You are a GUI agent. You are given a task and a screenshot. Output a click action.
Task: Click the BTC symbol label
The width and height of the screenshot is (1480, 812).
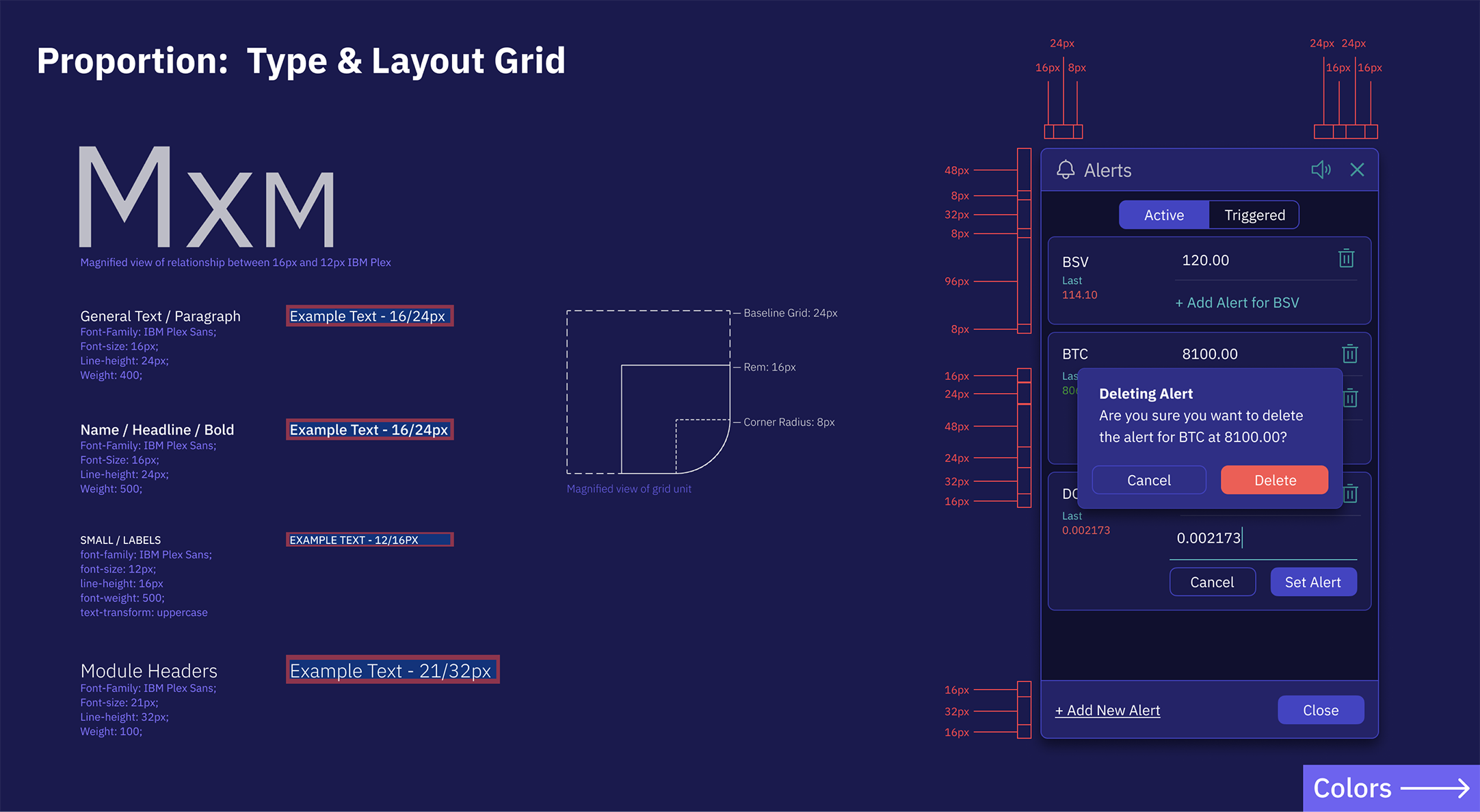(1075, 353)
